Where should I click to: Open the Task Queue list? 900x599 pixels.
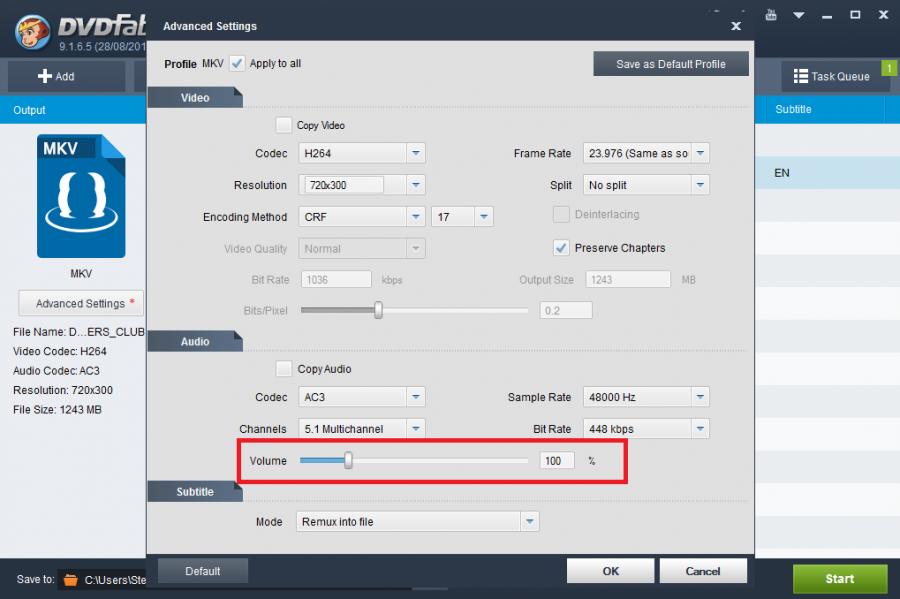(x=830, y=76)
